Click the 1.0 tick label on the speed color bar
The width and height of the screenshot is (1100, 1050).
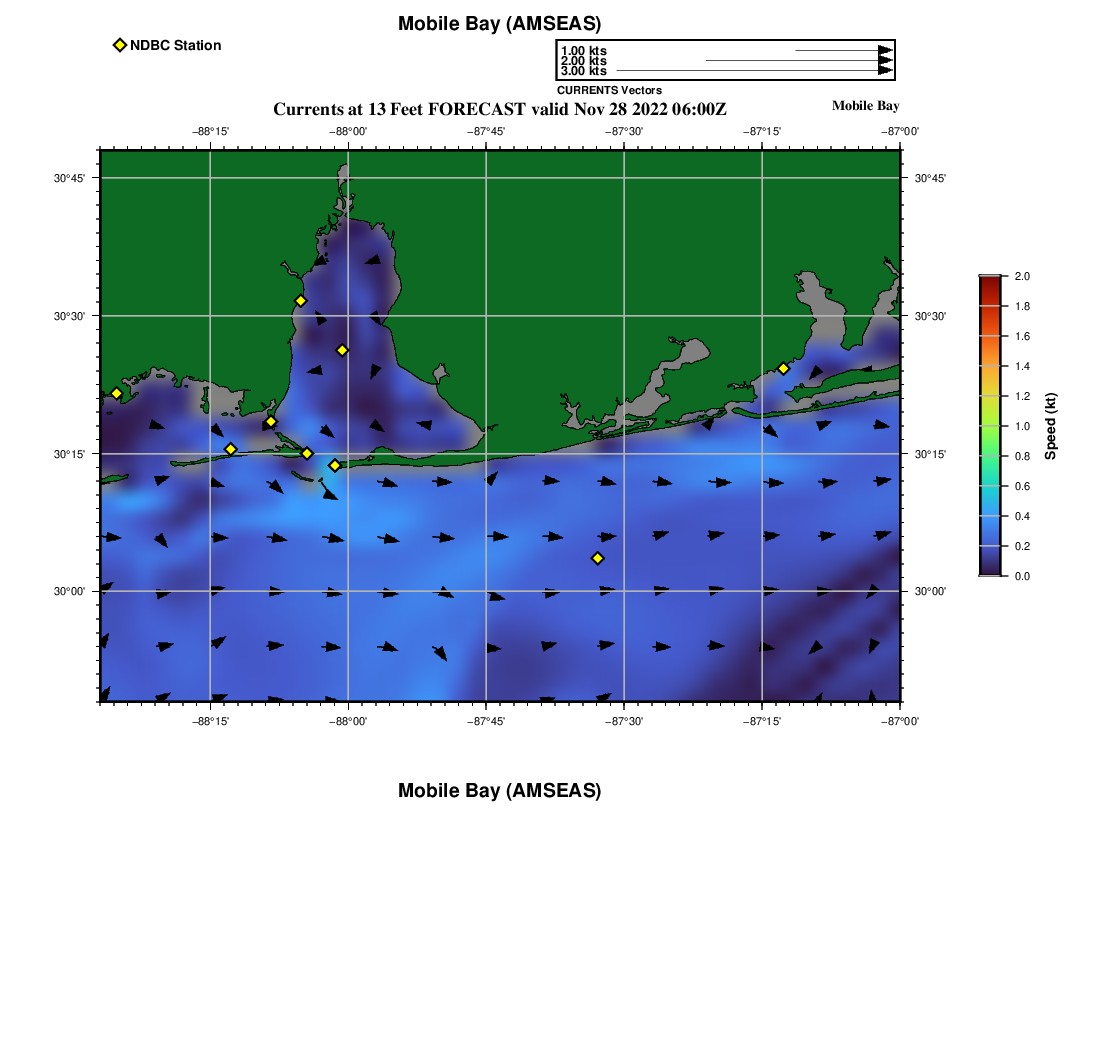click(x=1022, y=426)
